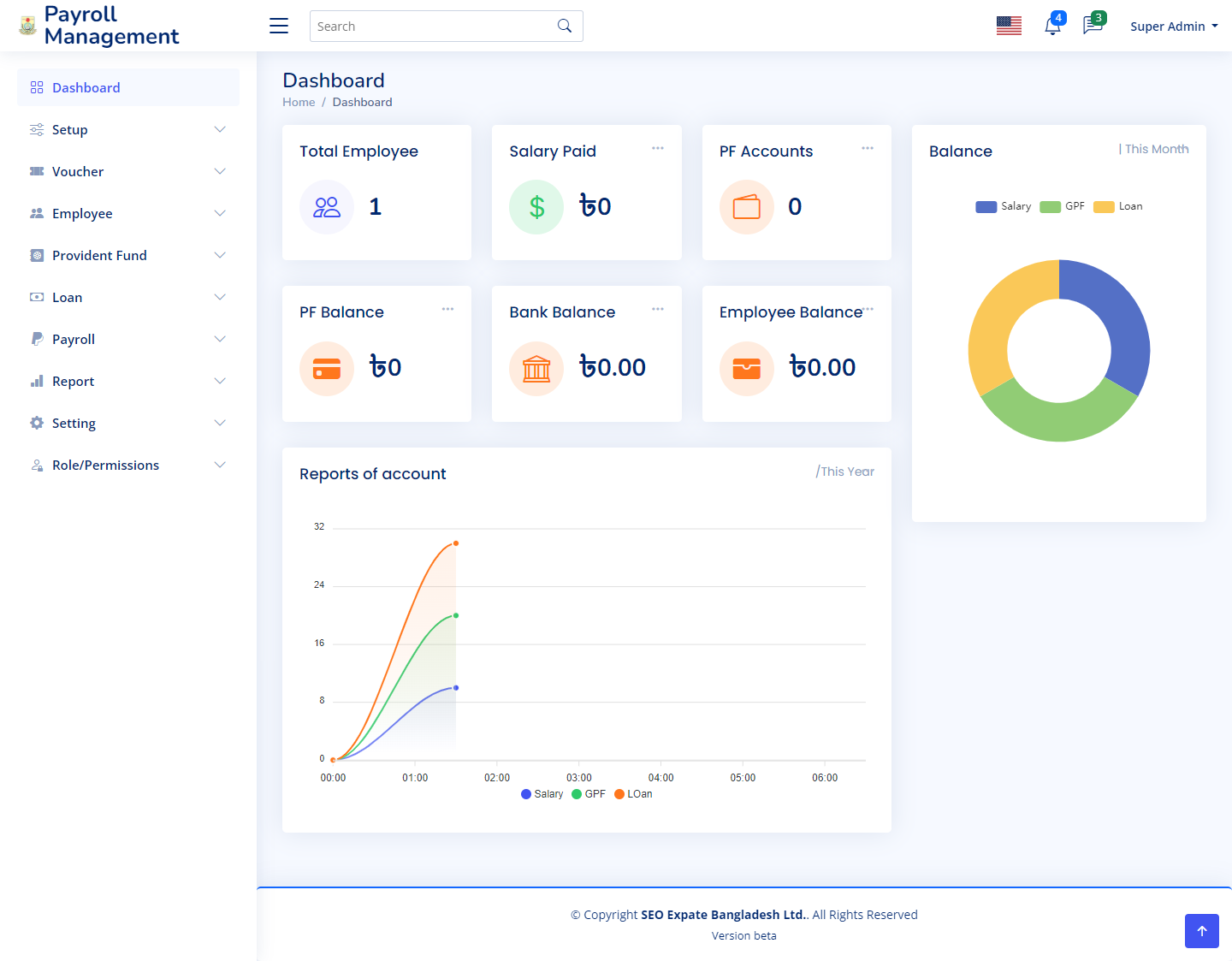Click the Home breadcrumb link
The width and height of the screenshot is (1232, 961).
(299, 102)
